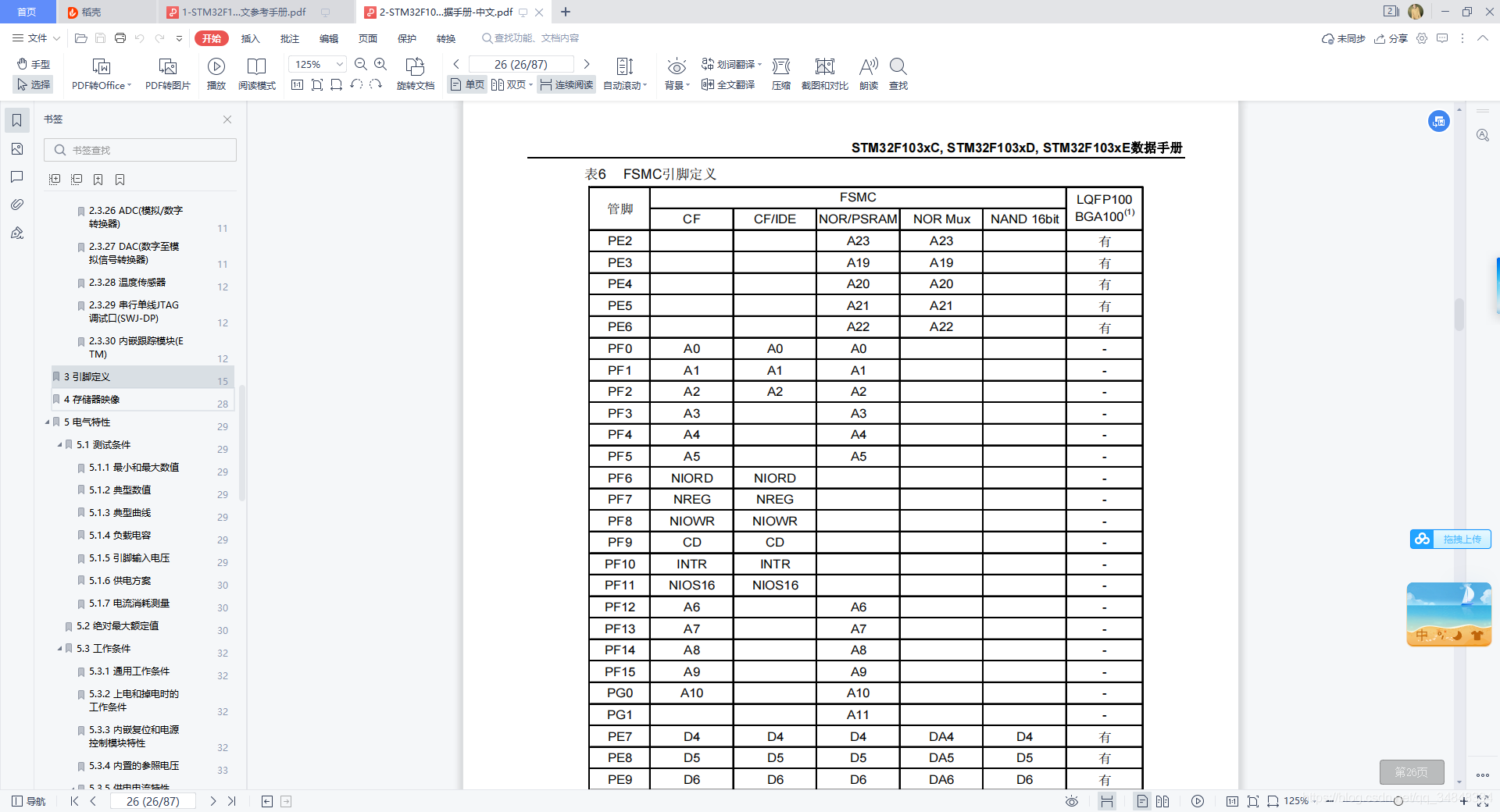The height and width of the screenshot is (812, 1500).
Task: Switch to the 批注 annotation tab
Action: click(x=290, y=38)
